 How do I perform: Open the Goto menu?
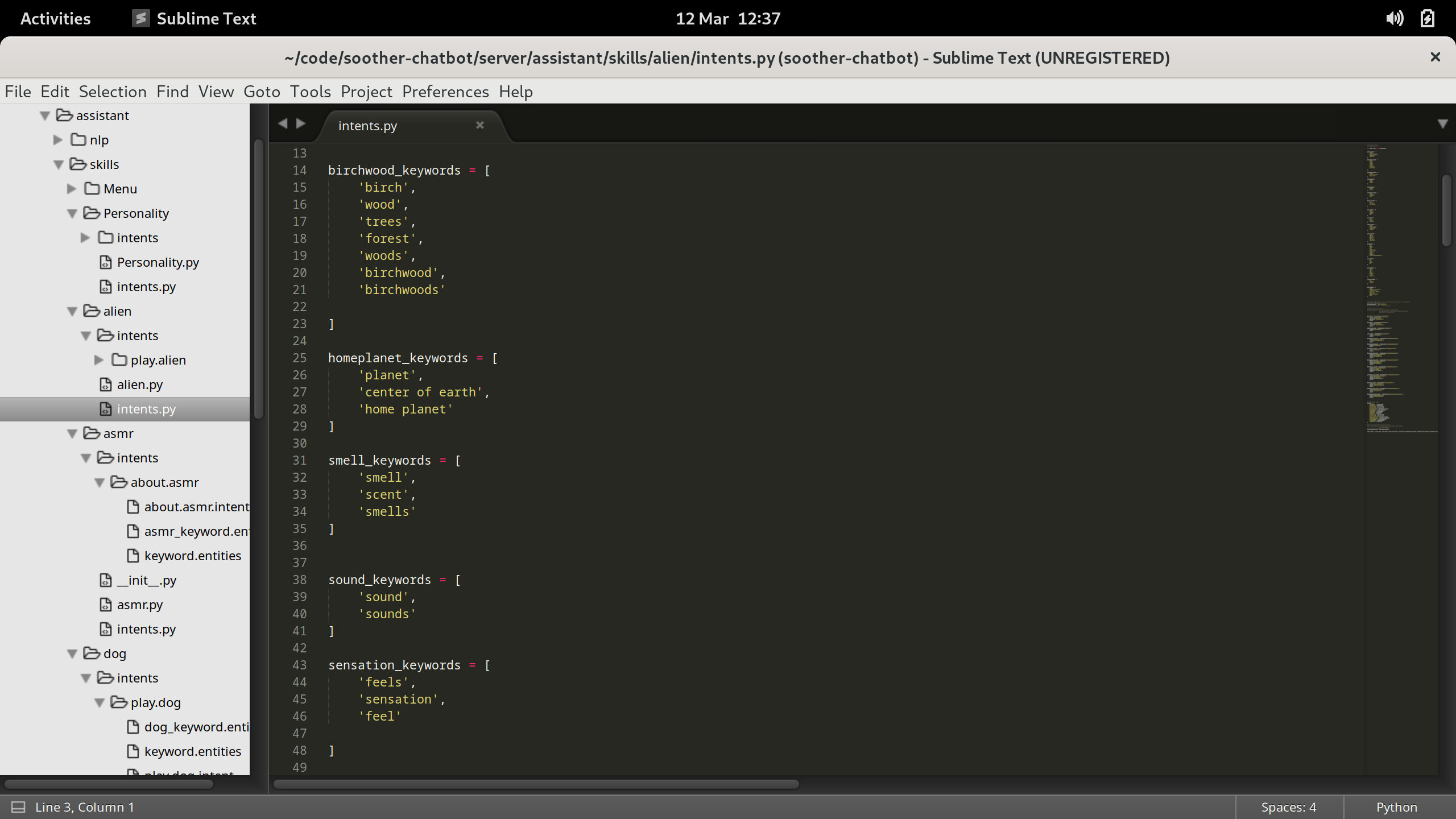click(262, 92)
